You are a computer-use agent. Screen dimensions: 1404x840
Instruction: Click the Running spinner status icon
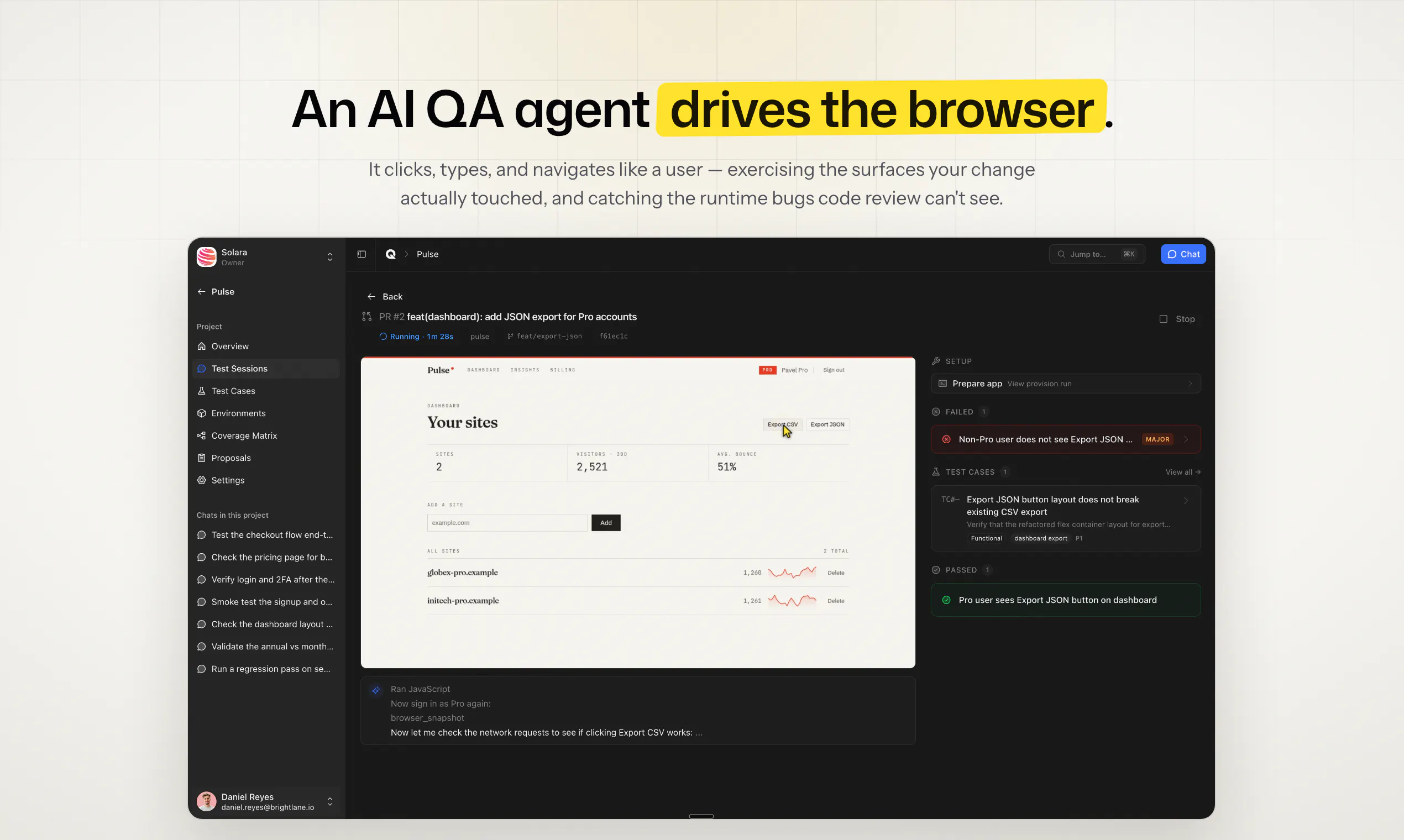tap(383, 336)
